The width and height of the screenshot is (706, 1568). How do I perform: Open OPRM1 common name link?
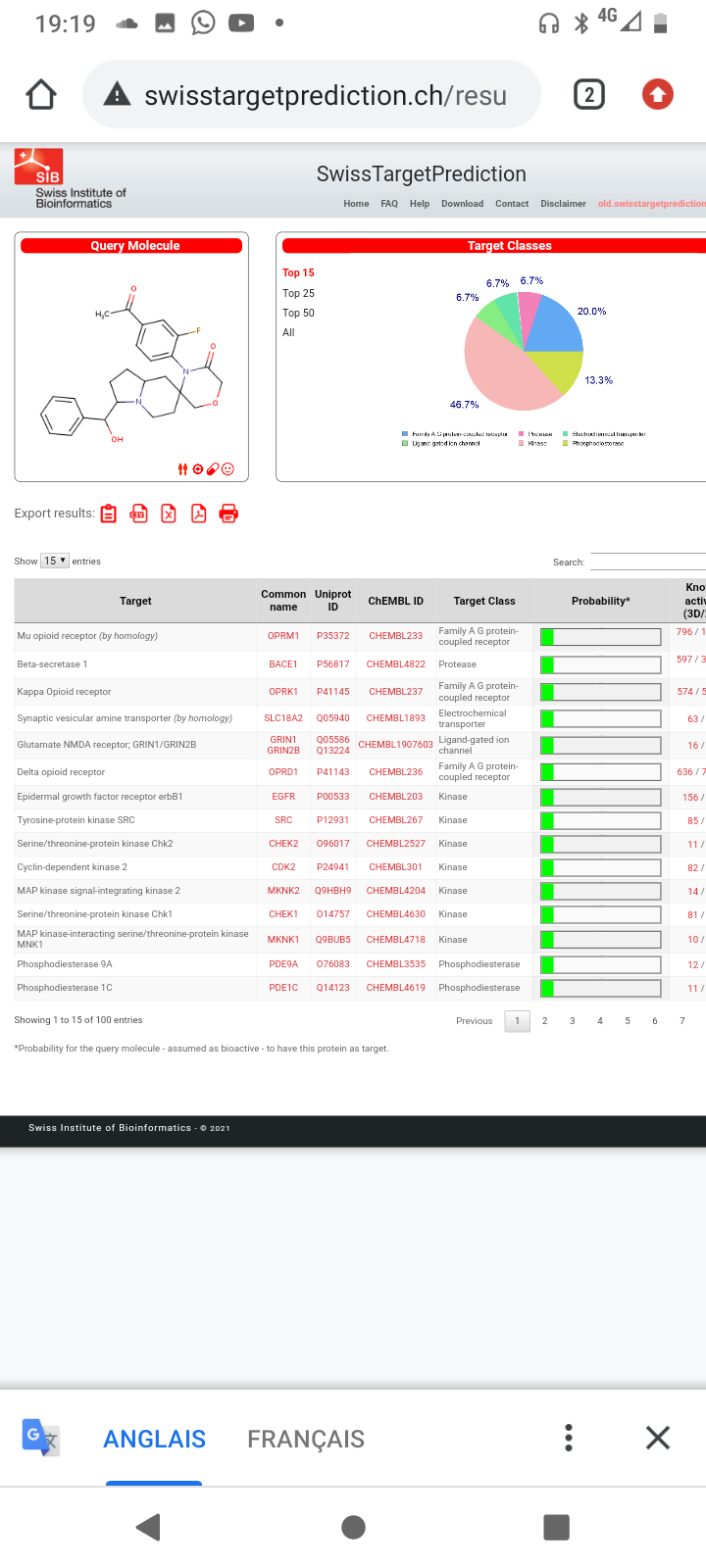click(283, 636)
